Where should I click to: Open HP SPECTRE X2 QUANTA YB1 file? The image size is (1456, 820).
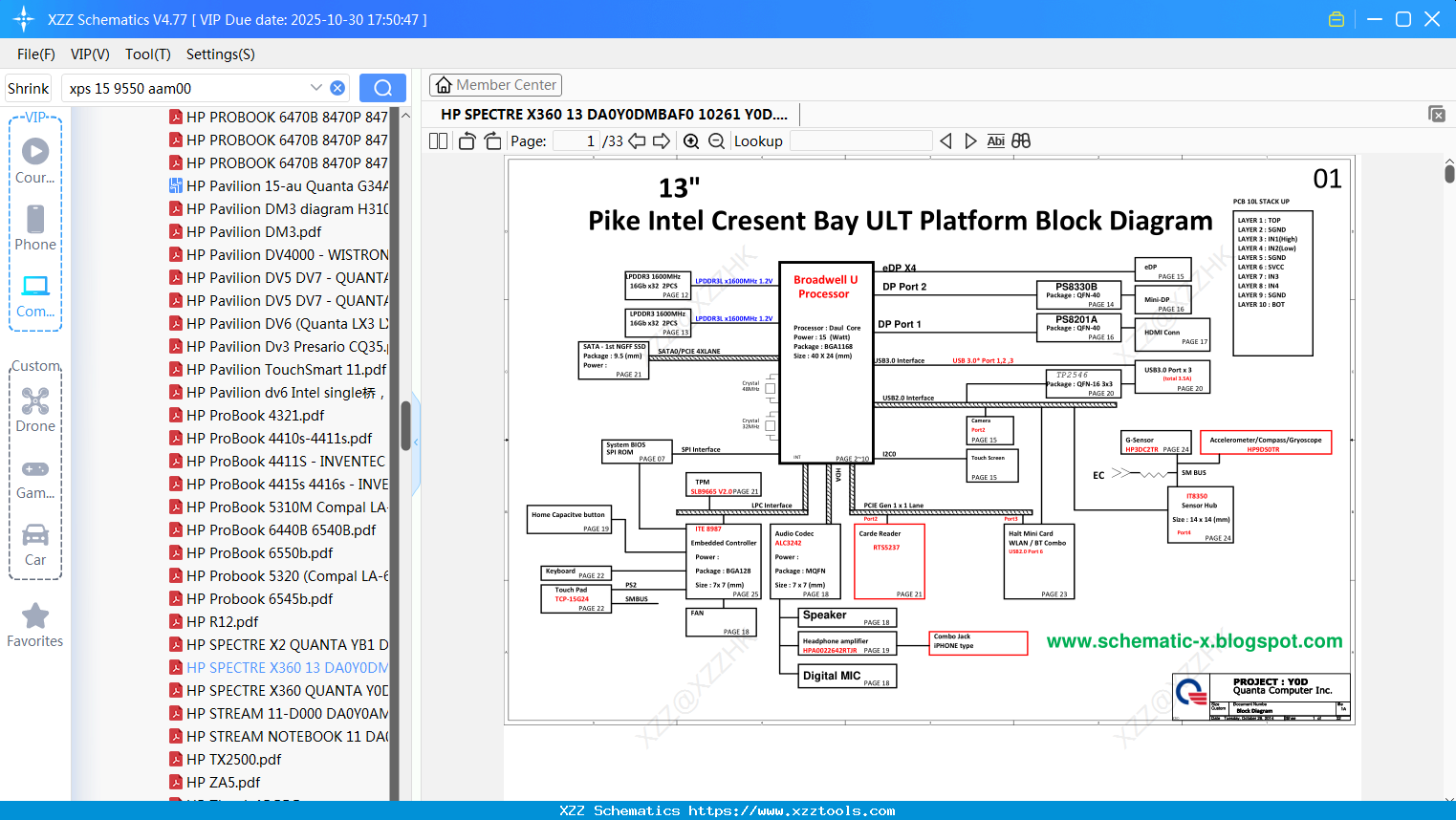278,644
